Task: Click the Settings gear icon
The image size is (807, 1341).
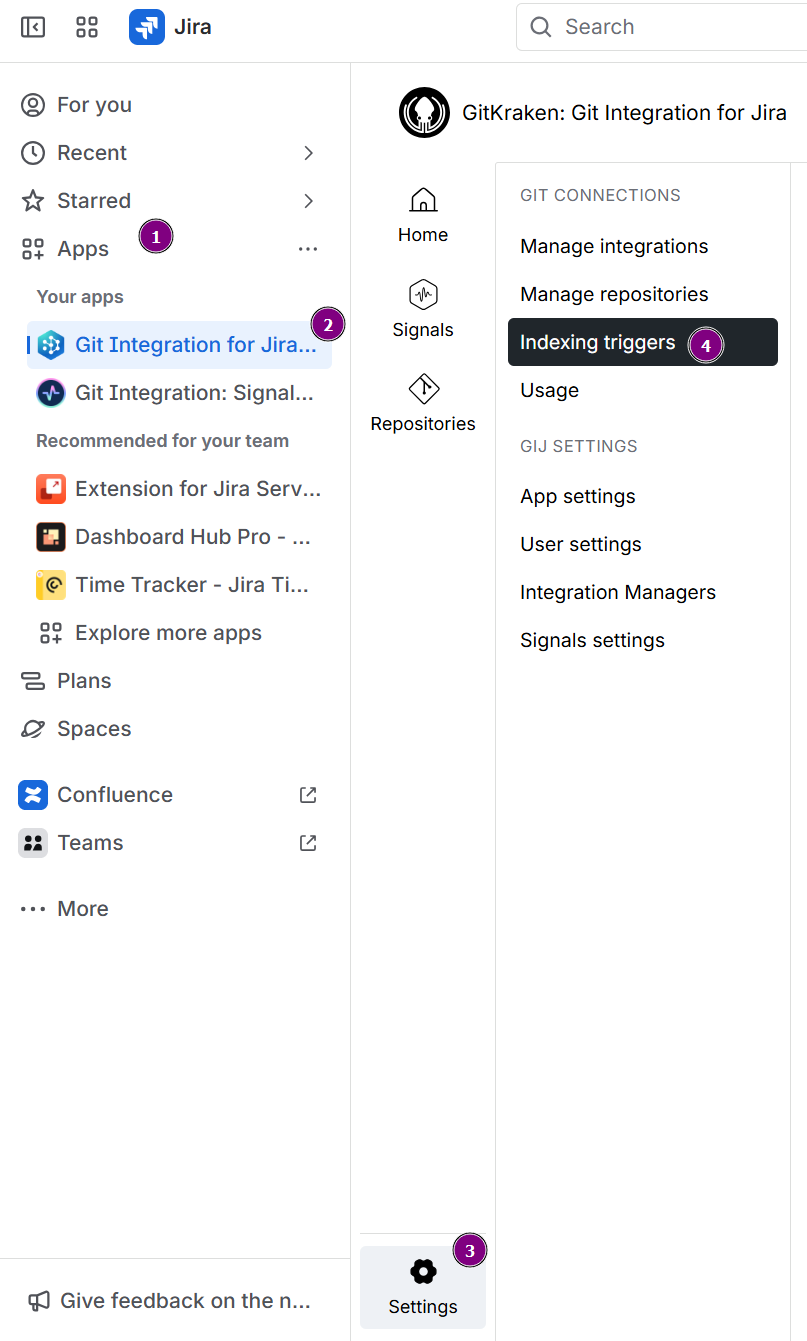Action: (423, 1272)
